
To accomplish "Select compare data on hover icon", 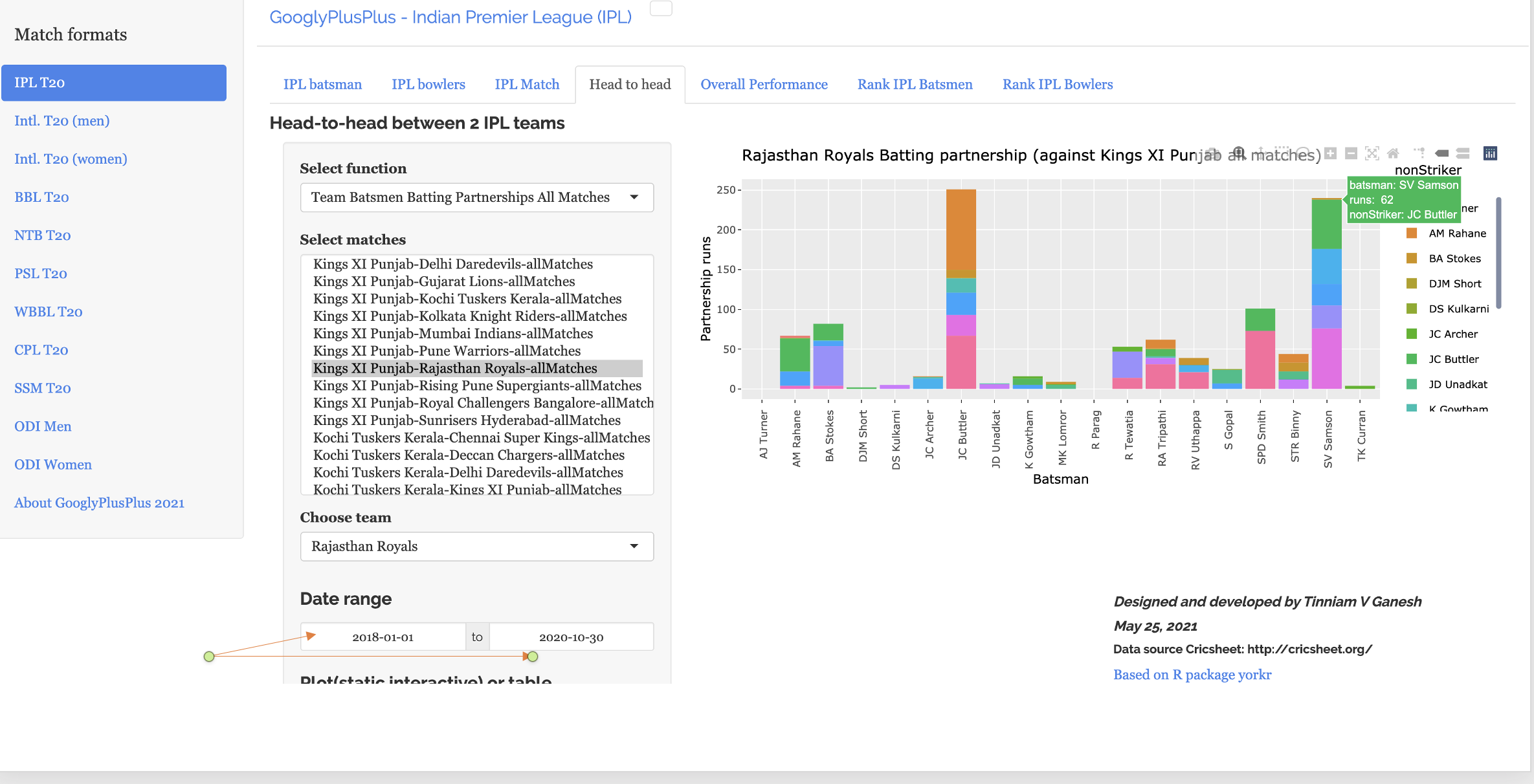I will tap(1463, 153).
